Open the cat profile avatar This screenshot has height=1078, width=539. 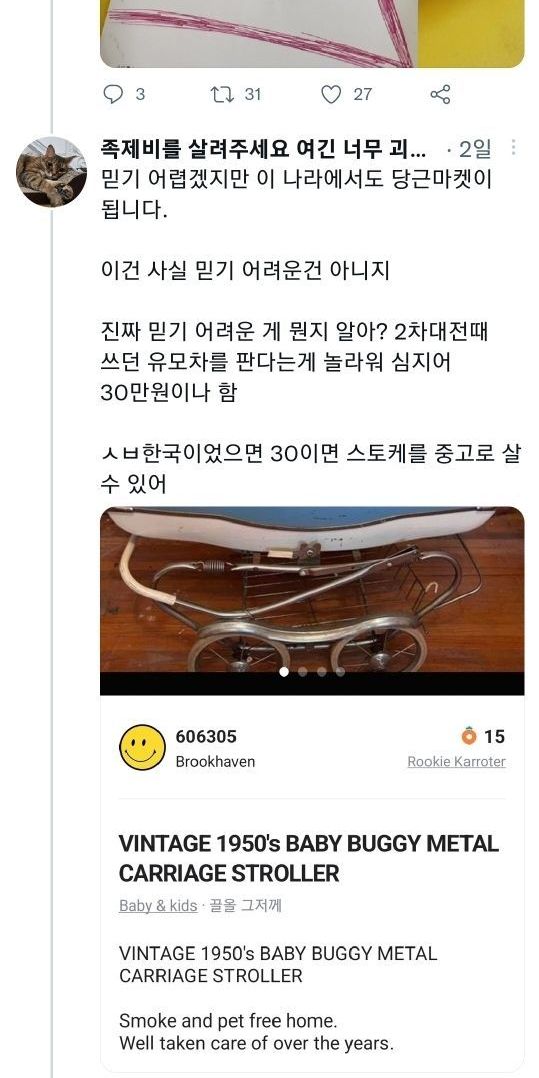click(x=52, y=172)
